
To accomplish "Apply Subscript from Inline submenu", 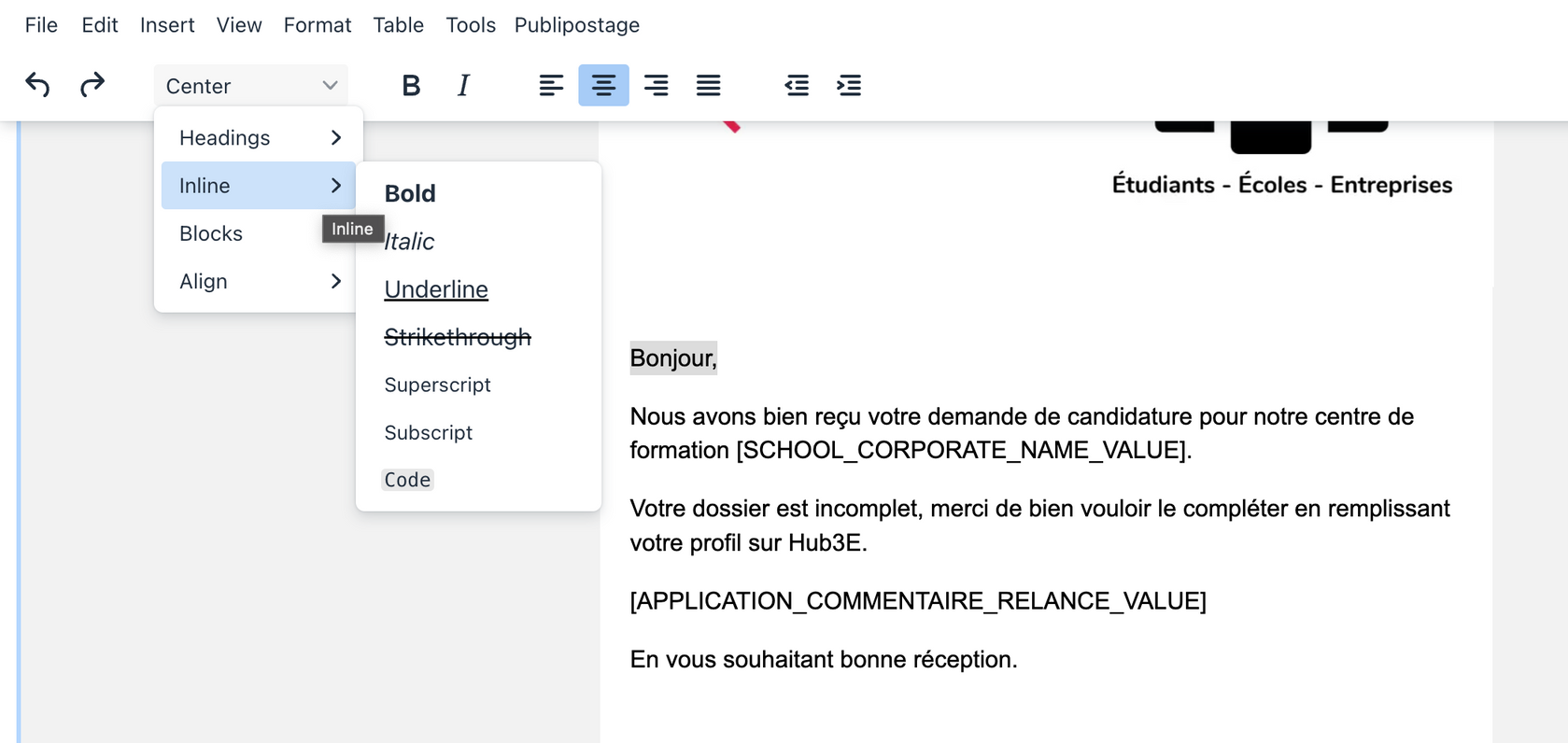I will 478,432.
